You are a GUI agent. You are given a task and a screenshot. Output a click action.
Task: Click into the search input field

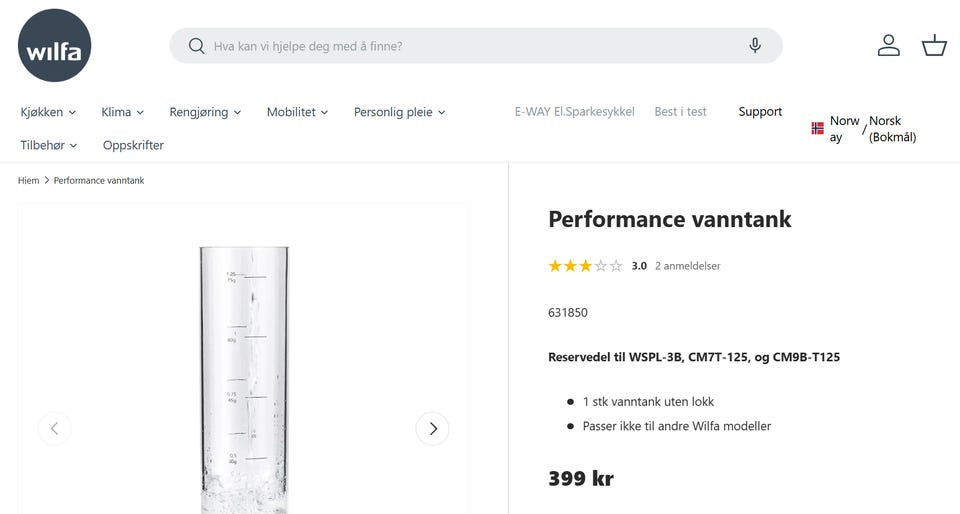coord(470,46)
